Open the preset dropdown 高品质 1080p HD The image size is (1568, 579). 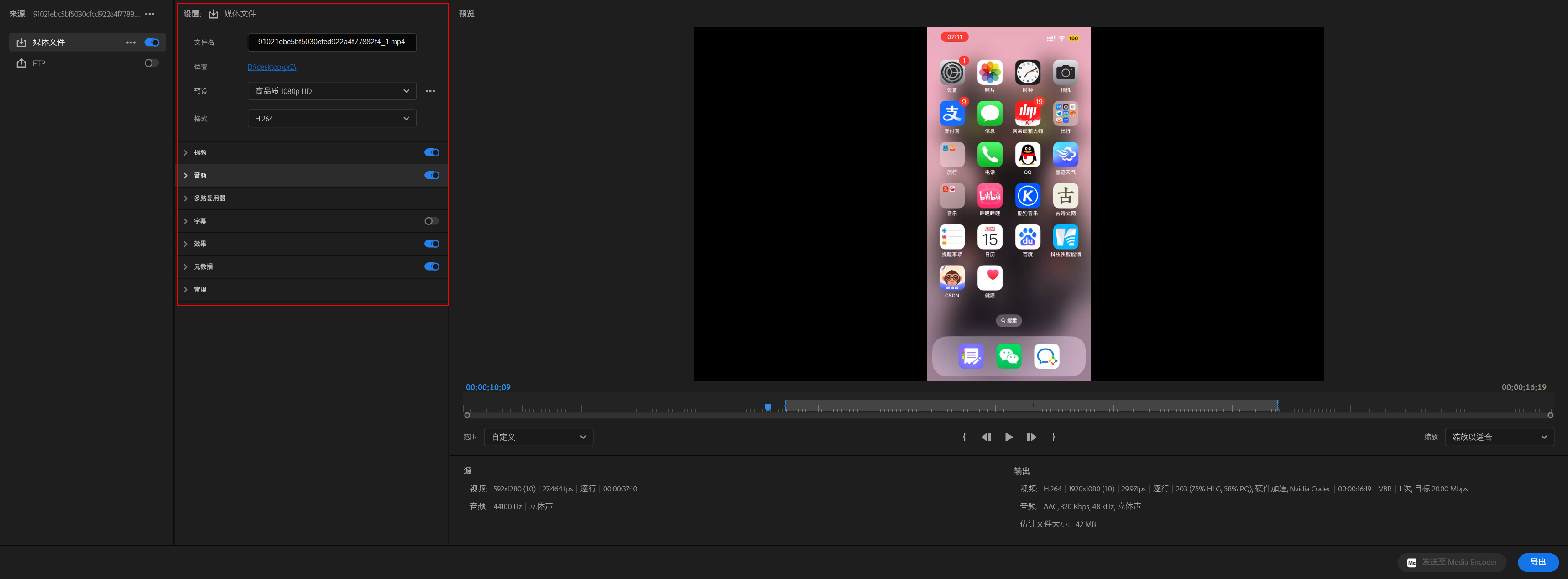[332, 91]
